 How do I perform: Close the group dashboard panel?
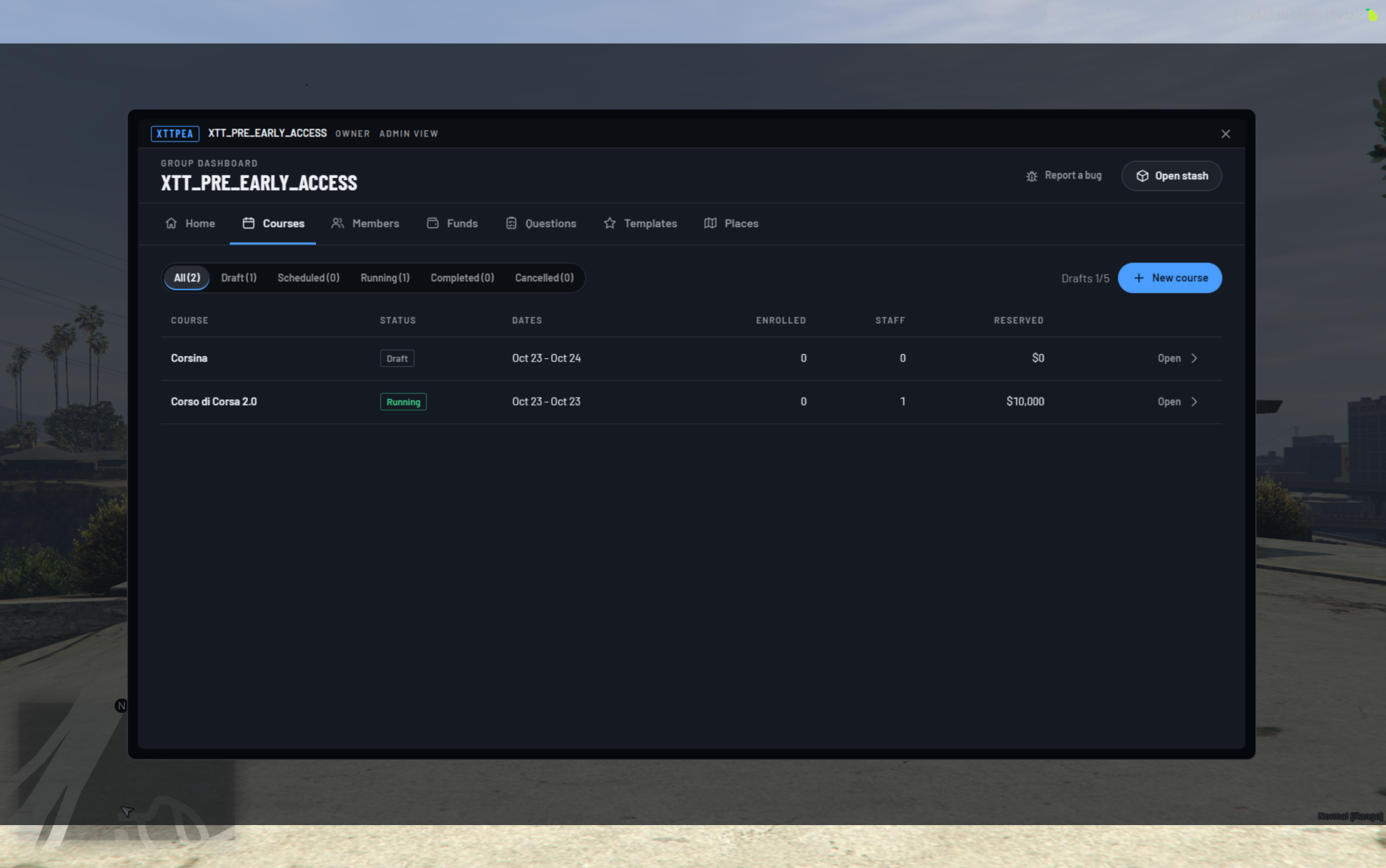(x=1226, y=134)
